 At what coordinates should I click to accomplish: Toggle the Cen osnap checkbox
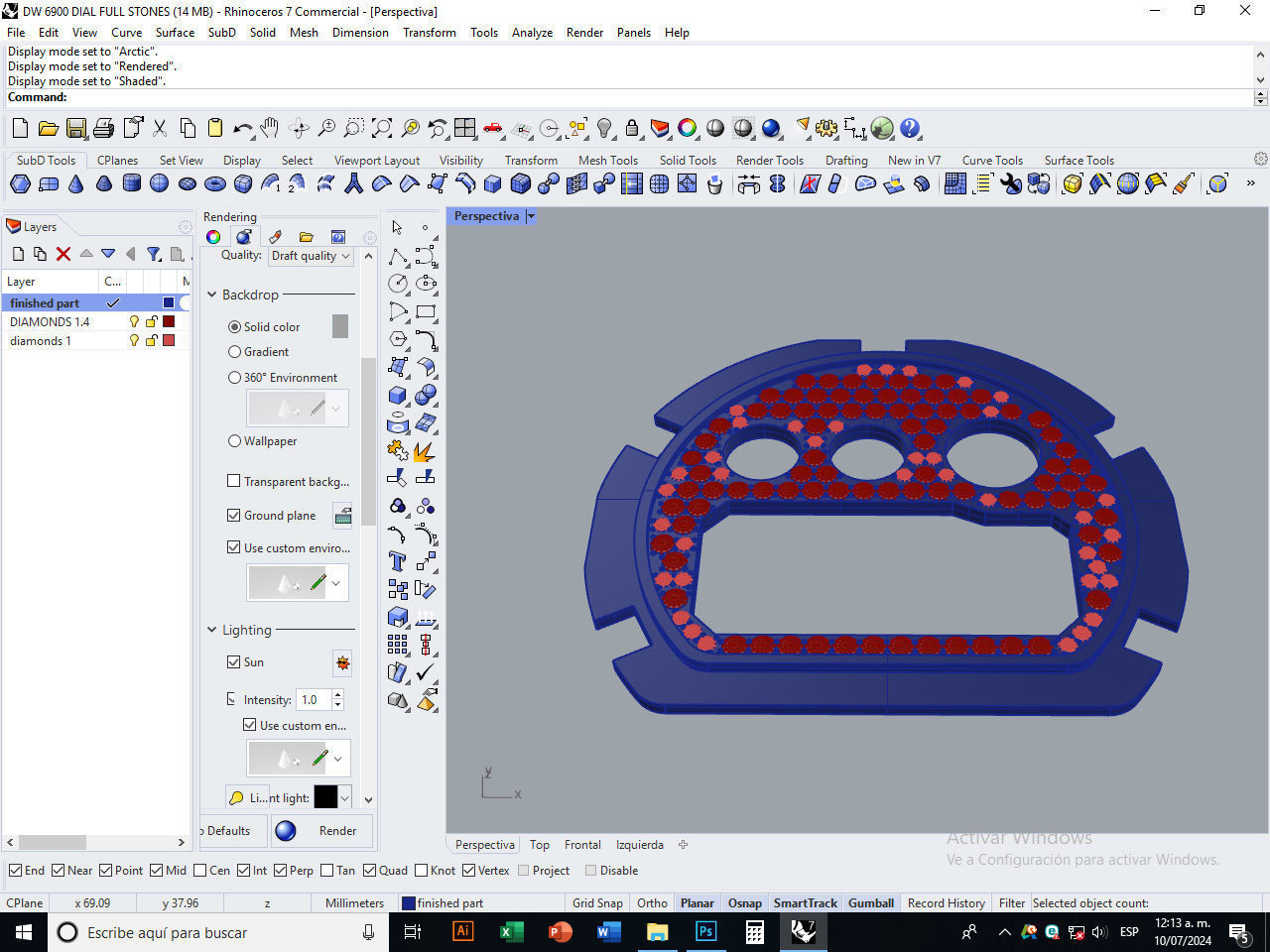click(200, 871)
